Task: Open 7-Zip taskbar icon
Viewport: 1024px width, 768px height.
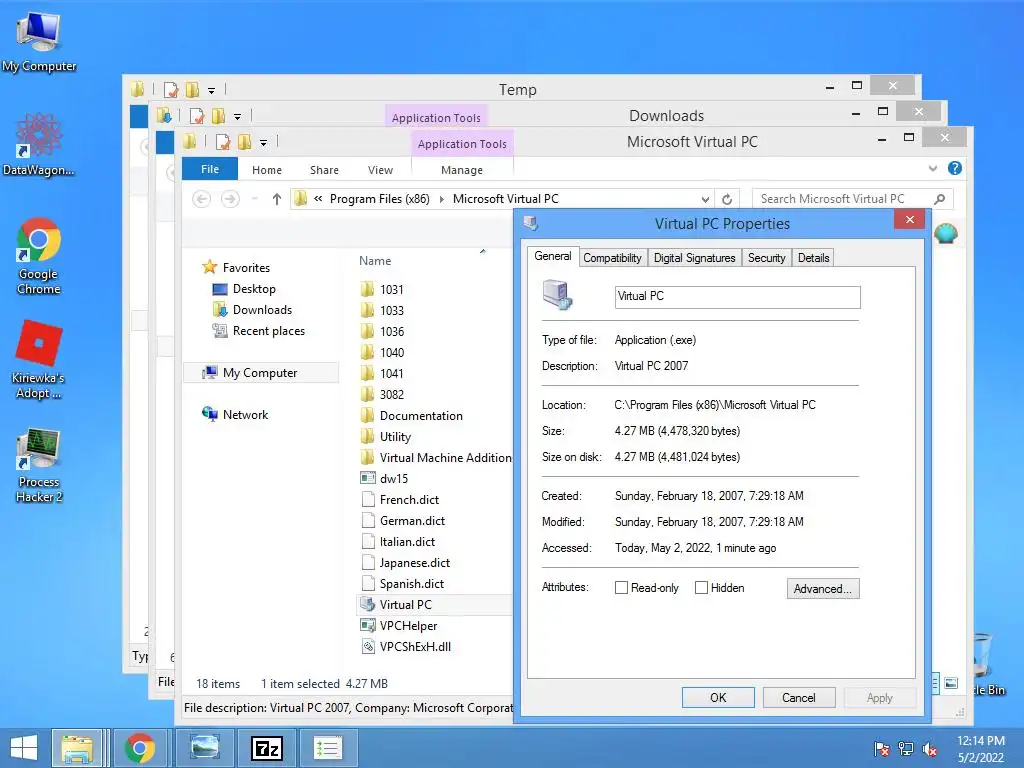Action: [267, 748]
